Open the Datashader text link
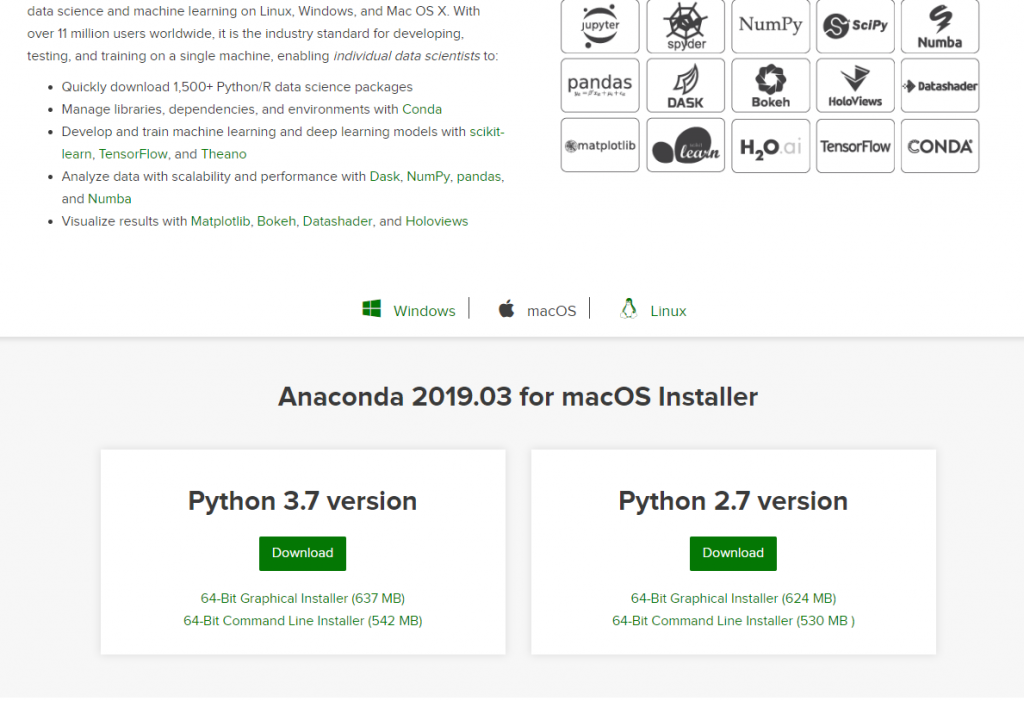The height and width of the screenshot is (701, 1024). tap(338, 221)
